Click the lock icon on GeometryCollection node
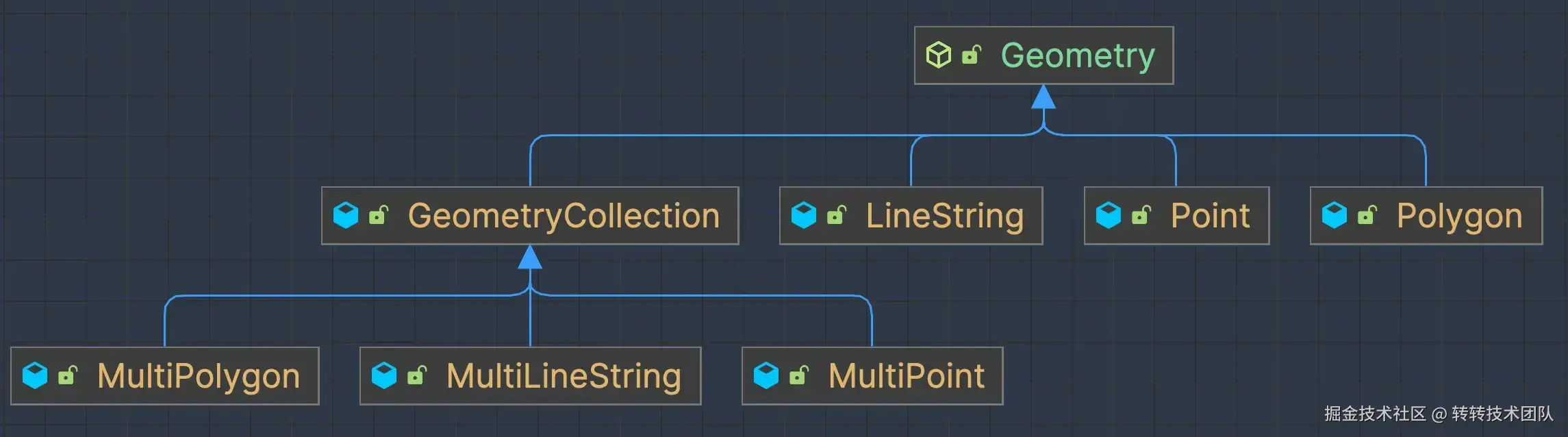This screenshot has width=1568, height=437. (x=379, y=215)
